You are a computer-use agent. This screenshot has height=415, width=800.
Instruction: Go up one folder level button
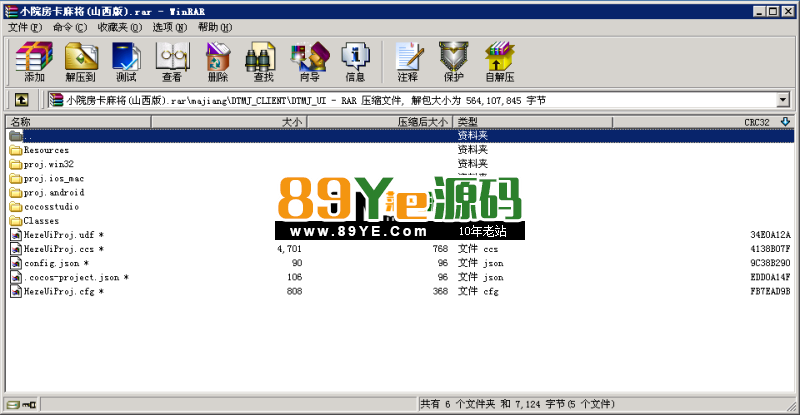click(21, 100)
